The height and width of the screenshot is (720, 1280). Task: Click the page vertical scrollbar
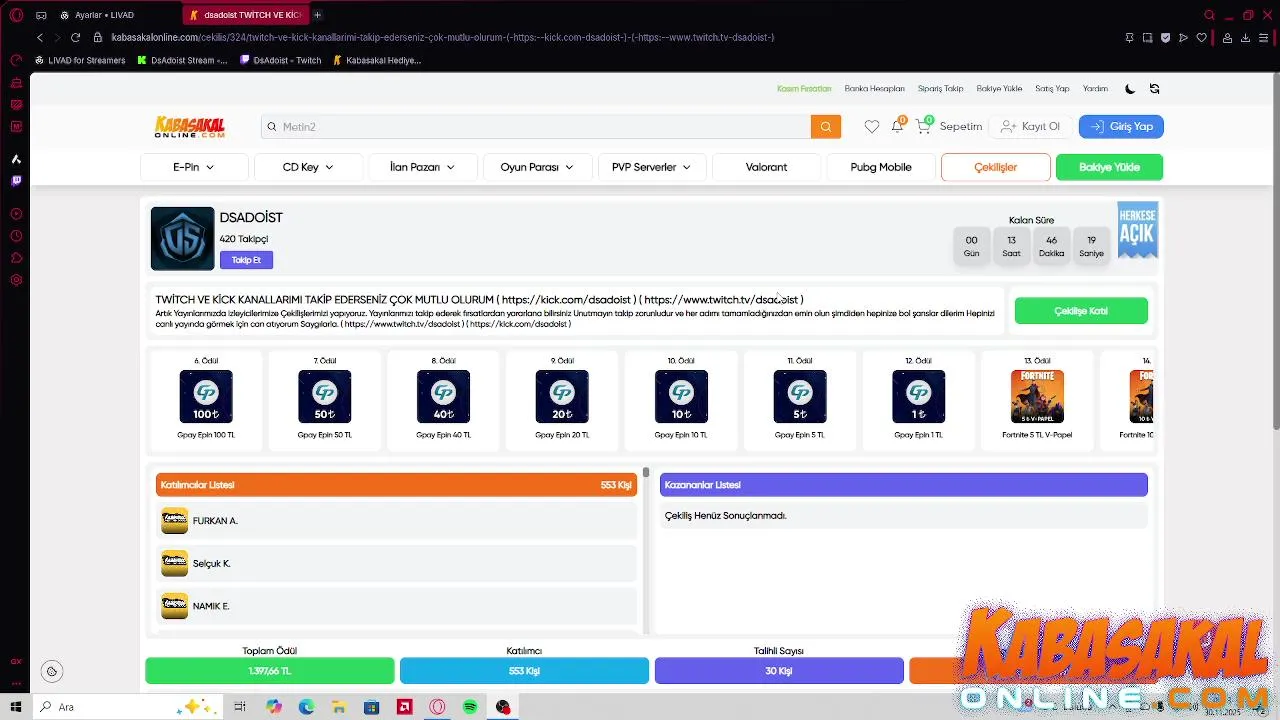tap(1275, 250)
